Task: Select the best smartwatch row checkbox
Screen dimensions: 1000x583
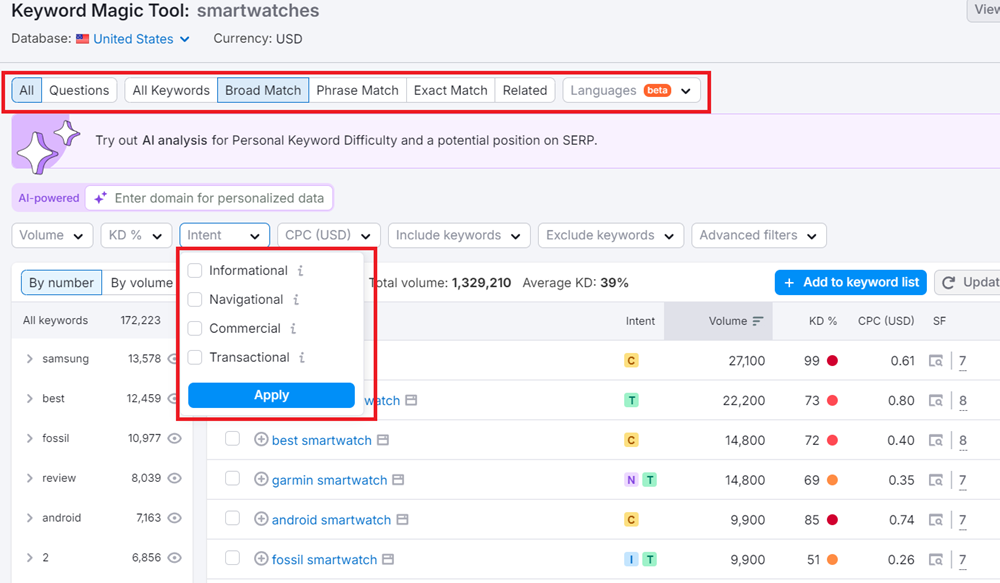Action: [233, 439]
